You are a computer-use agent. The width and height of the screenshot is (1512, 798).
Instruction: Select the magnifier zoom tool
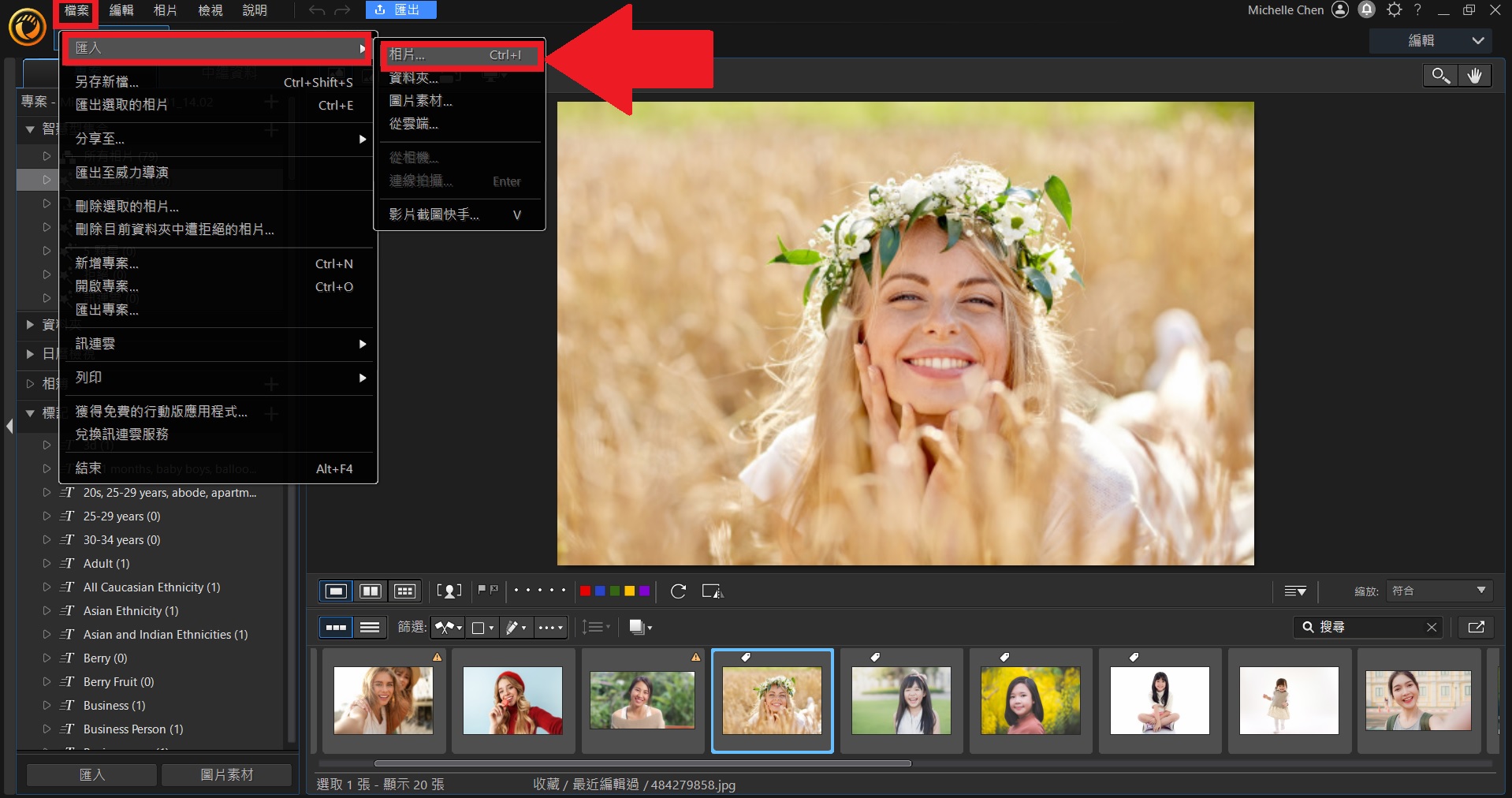pos(1440,76)
